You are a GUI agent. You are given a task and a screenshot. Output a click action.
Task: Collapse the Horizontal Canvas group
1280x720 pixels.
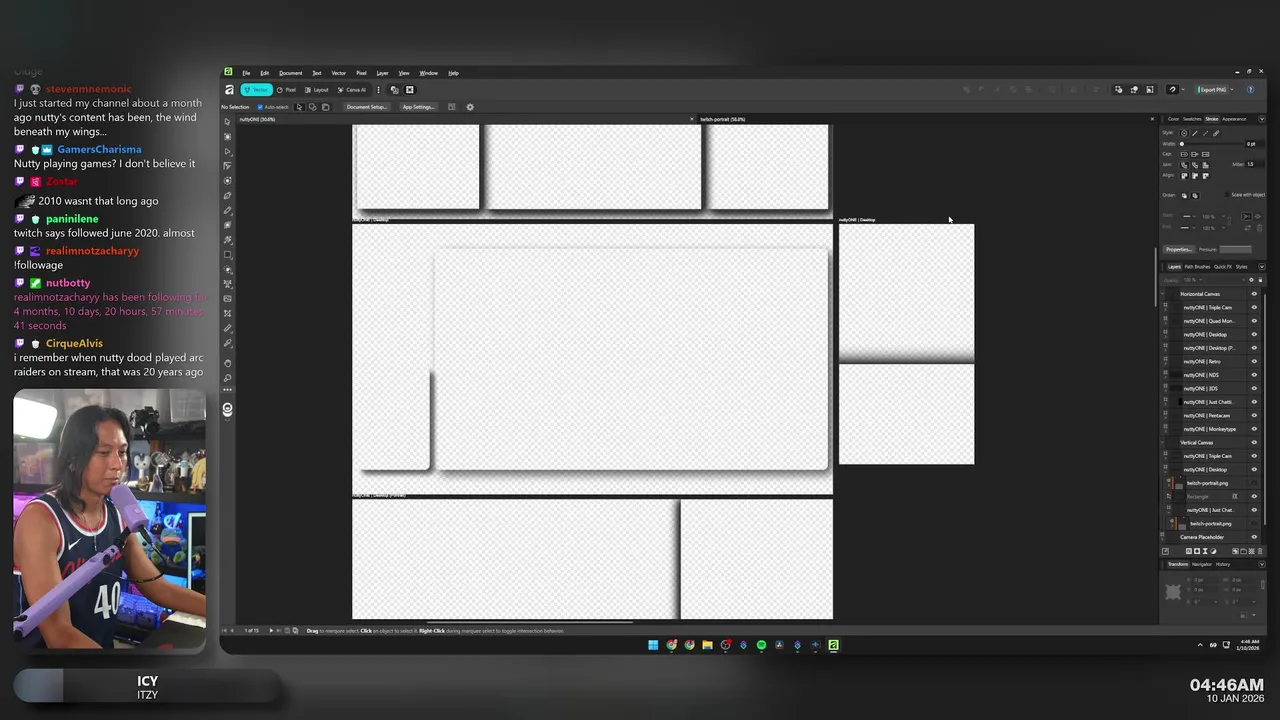pos(1164,294)
